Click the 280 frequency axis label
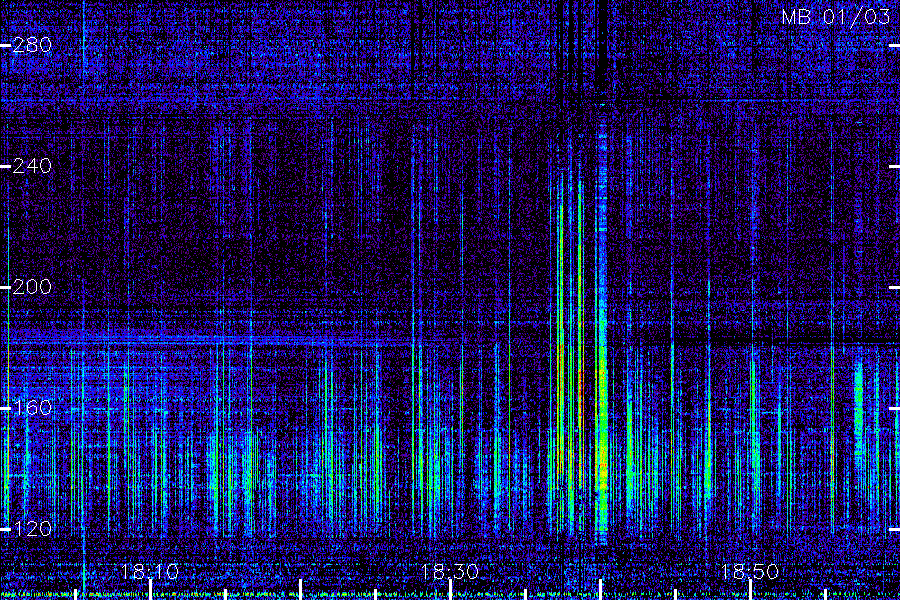The width and height of the screenshot is (900, 600). point(32,45)
